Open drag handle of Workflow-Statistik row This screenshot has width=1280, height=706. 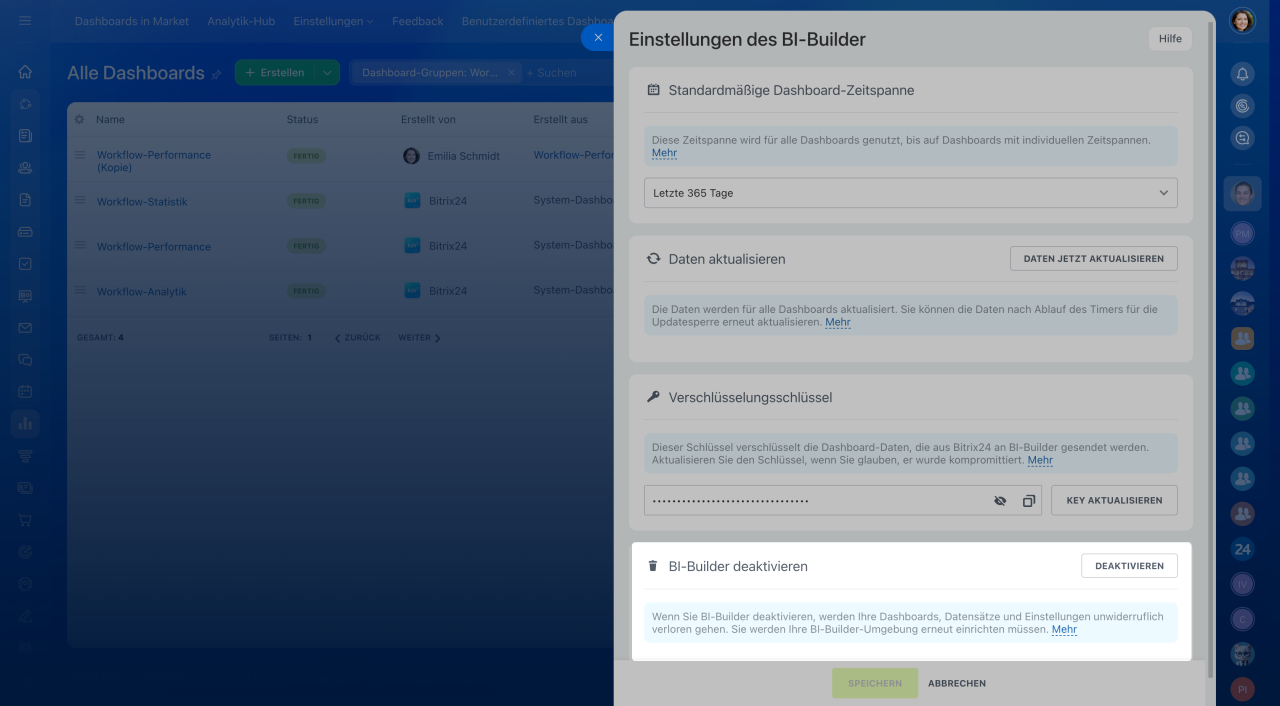pyautogui.click(x=80, y=201)
